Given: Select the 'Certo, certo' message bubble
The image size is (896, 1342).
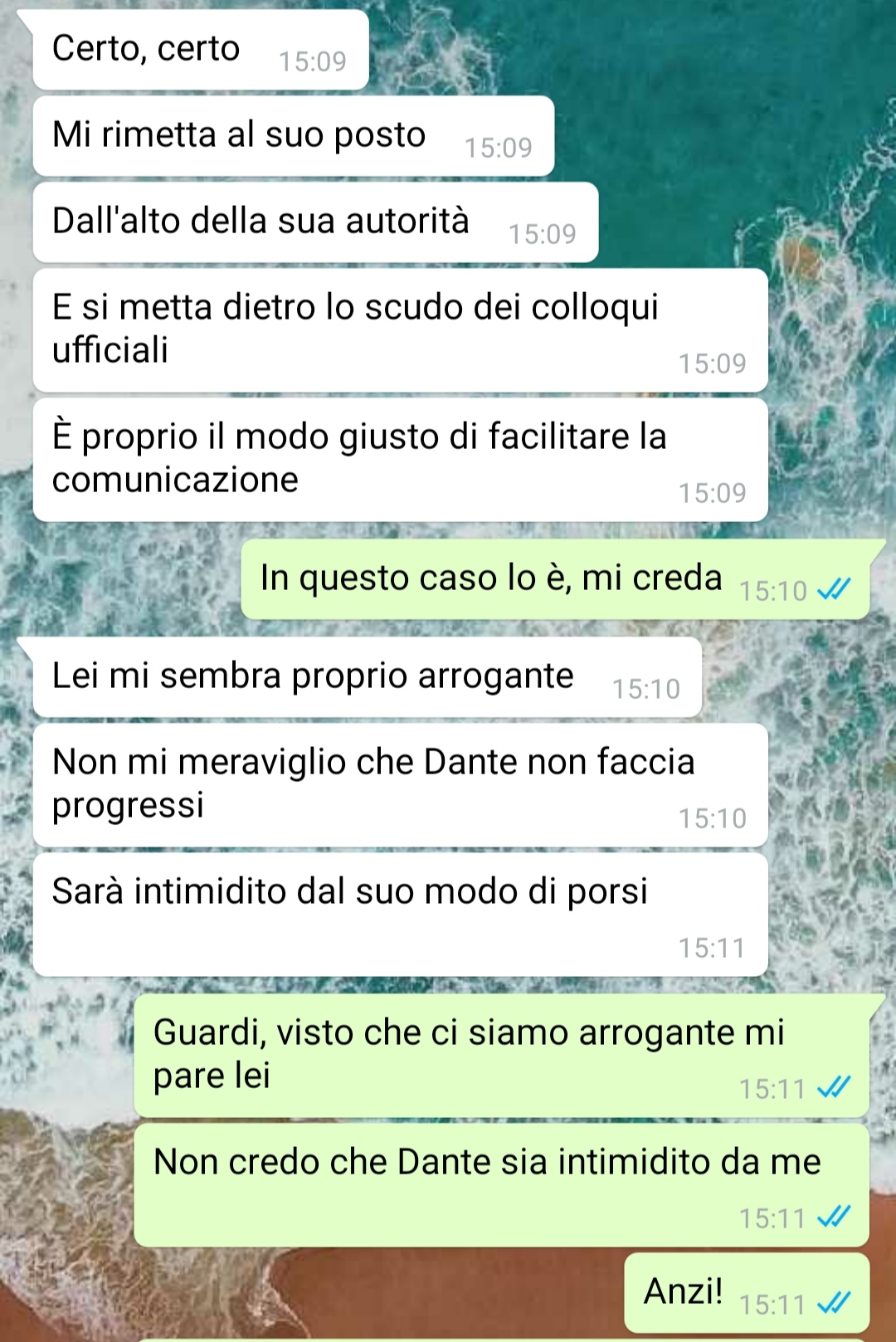Looking at the screenshot, I should (201, 50).
